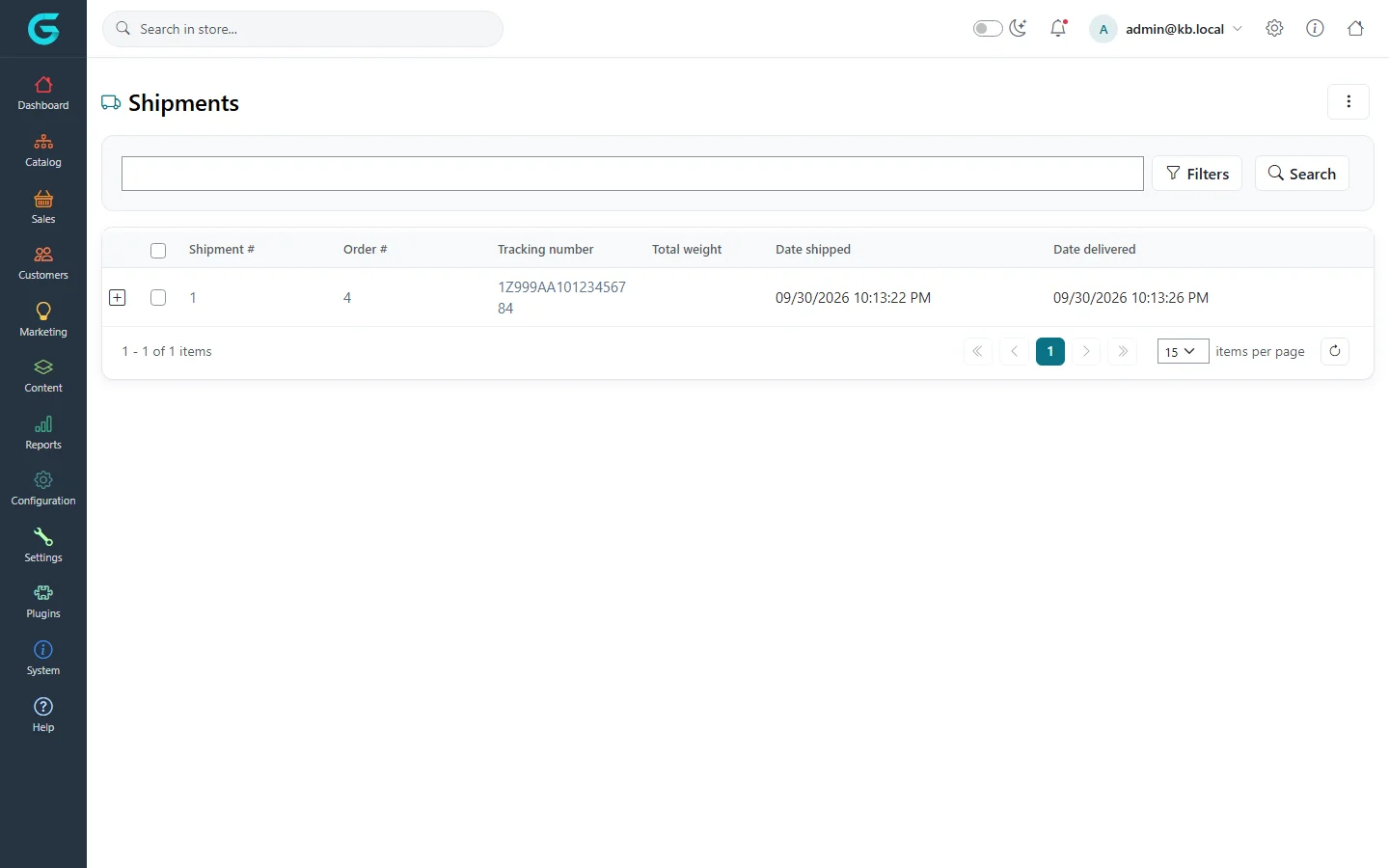Viewport: 1389px width, 868px height.
Task: Open the System sidebar section
Action: [43, 659]
